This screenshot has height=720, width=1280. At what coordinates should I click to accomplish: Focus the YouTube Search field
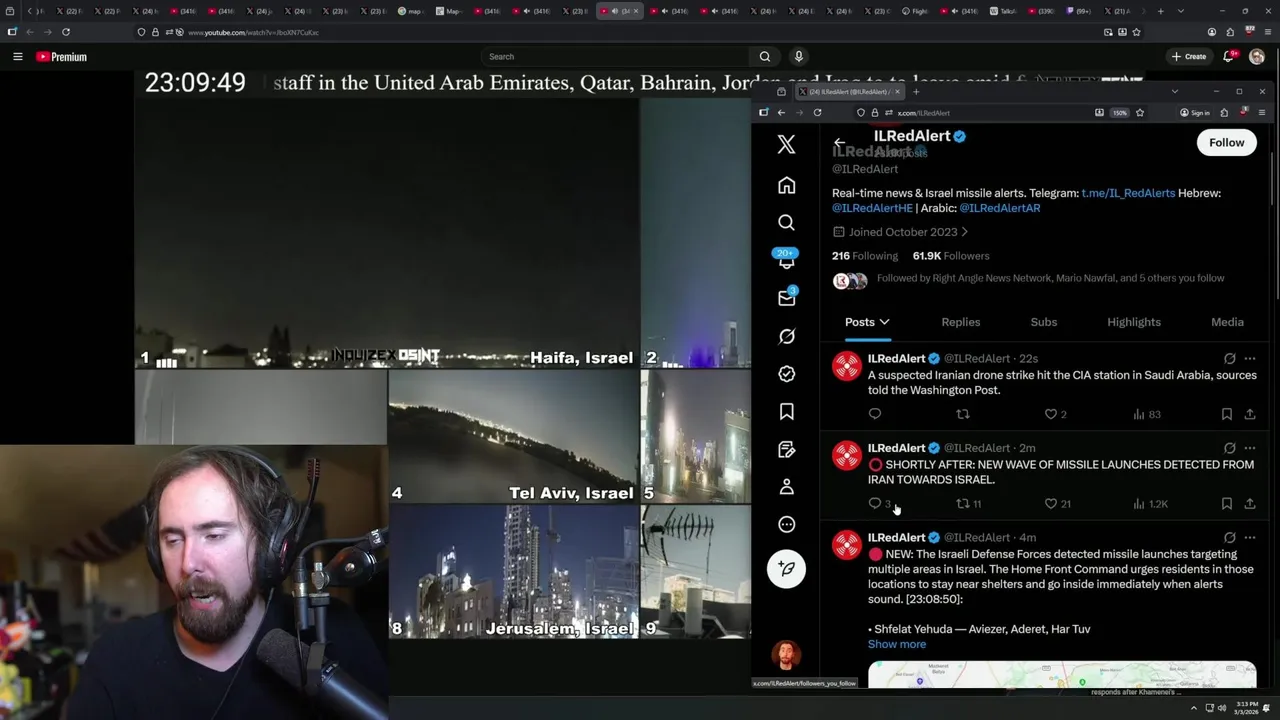click(x=615, y=57)
